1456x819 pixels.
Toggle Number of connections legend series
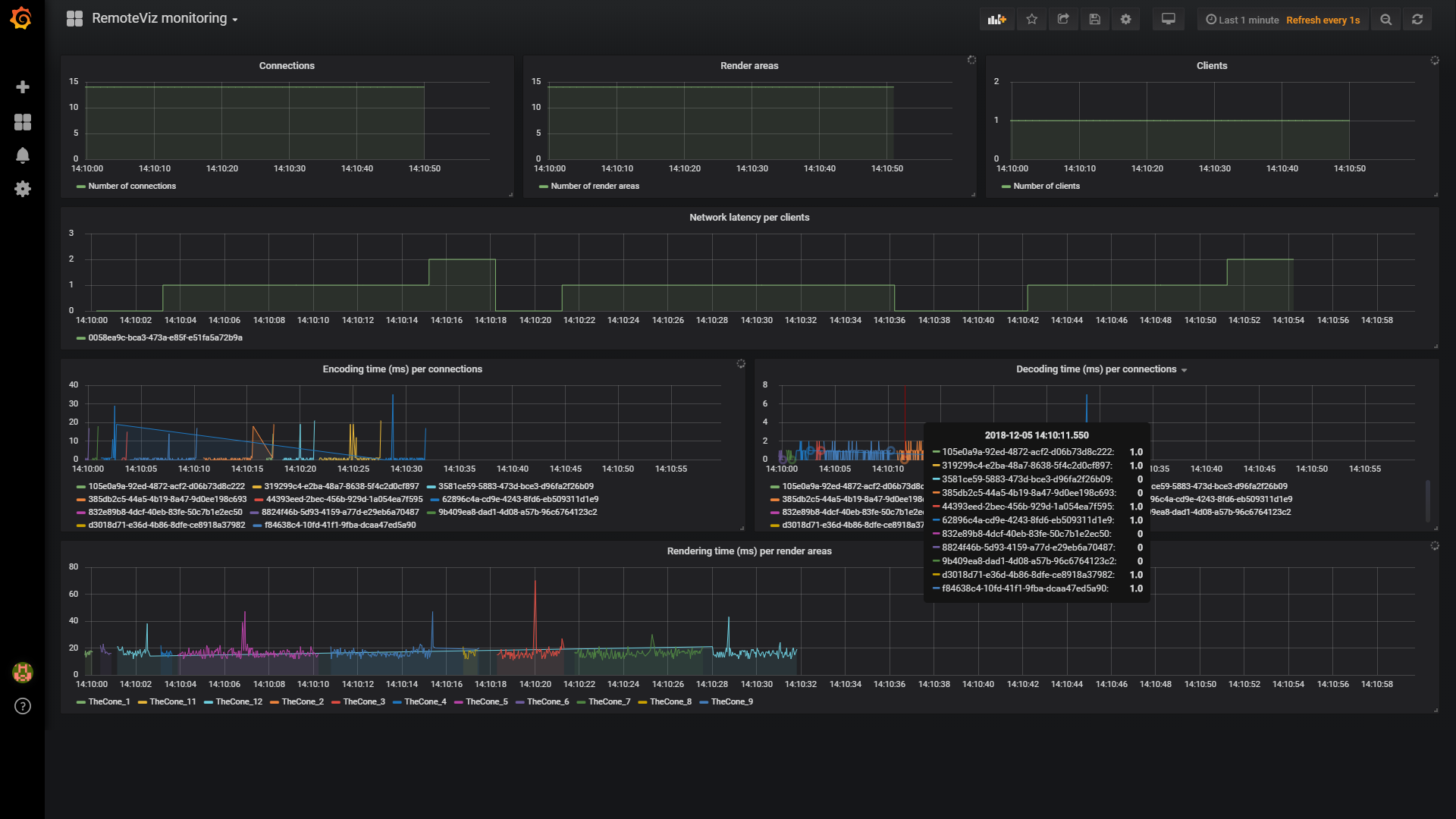click(131, 187)
